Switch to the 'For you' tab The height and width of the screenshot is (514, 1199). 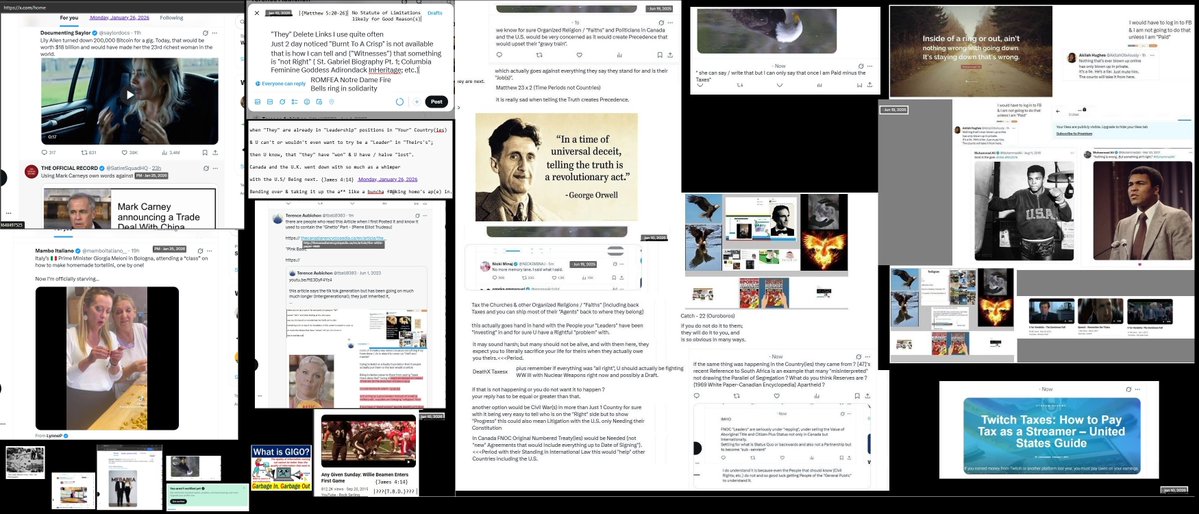(69, 17)
